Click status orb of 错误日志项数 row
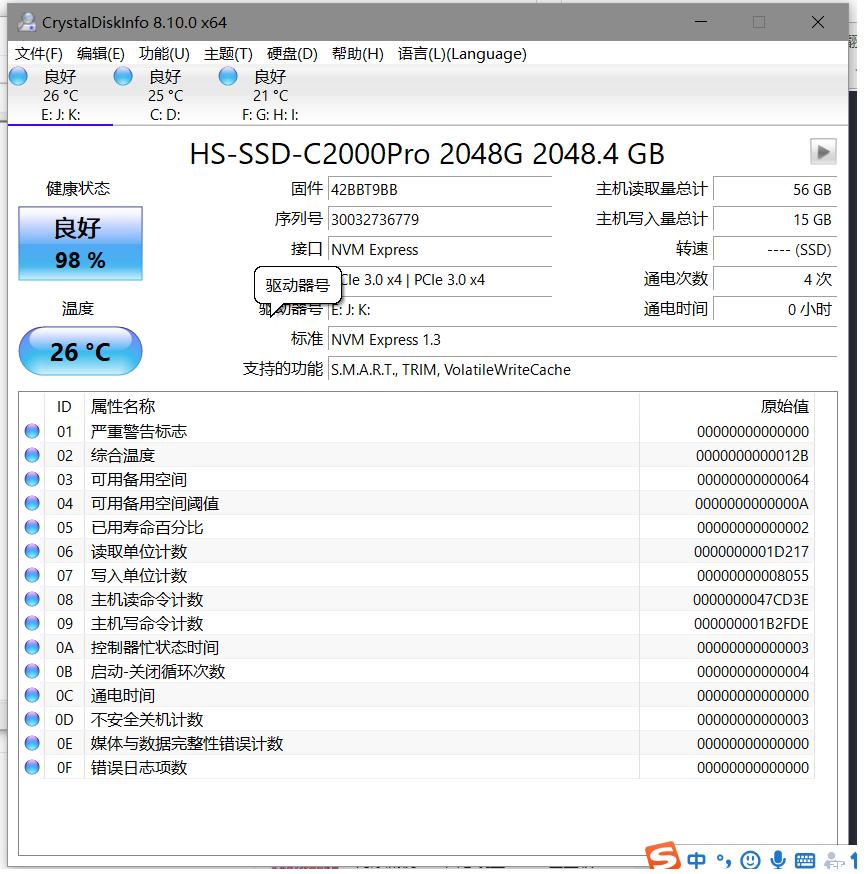Image resolution: width=866 pixels, height=874 pixels. 32,767
